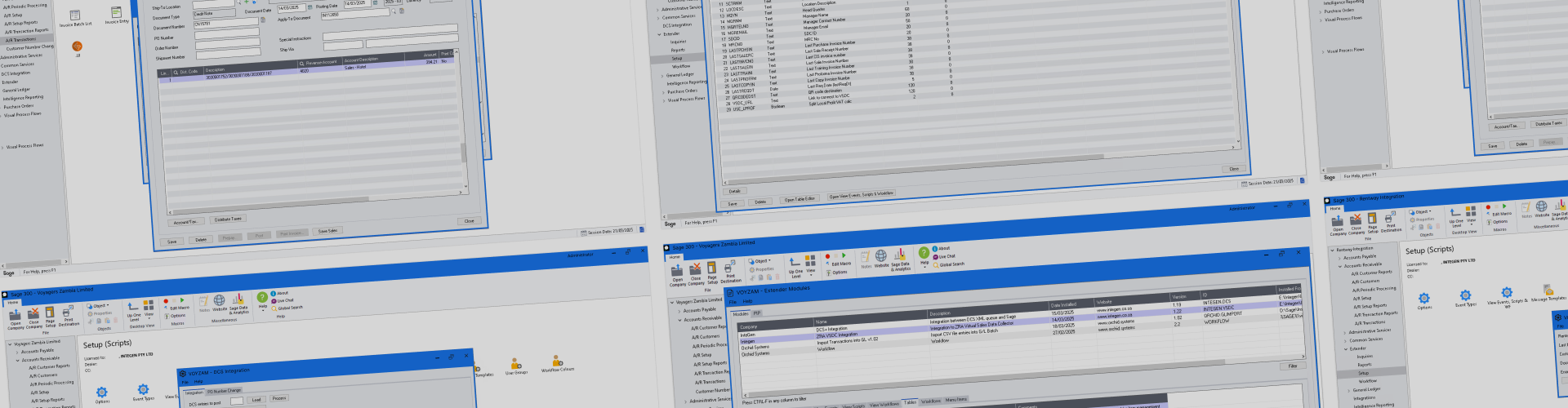
Task: Select the PIP tab in Extender Modules
Action: click(x=757, y=313)
